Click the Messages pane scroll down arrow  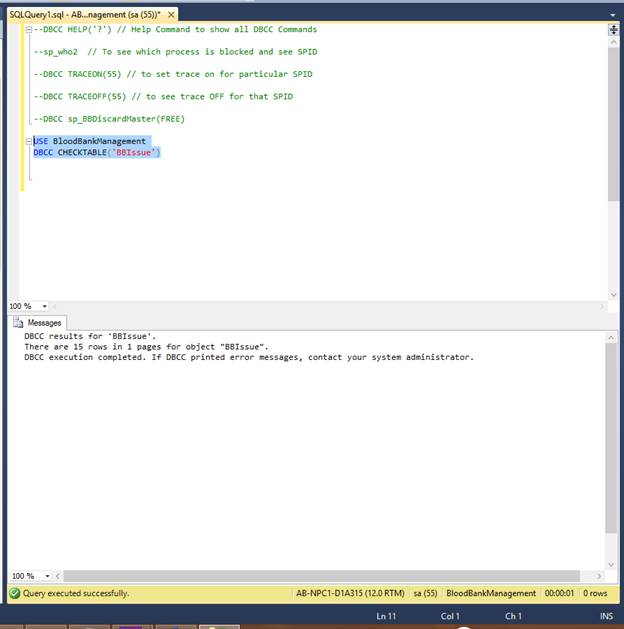pos(611,565)
